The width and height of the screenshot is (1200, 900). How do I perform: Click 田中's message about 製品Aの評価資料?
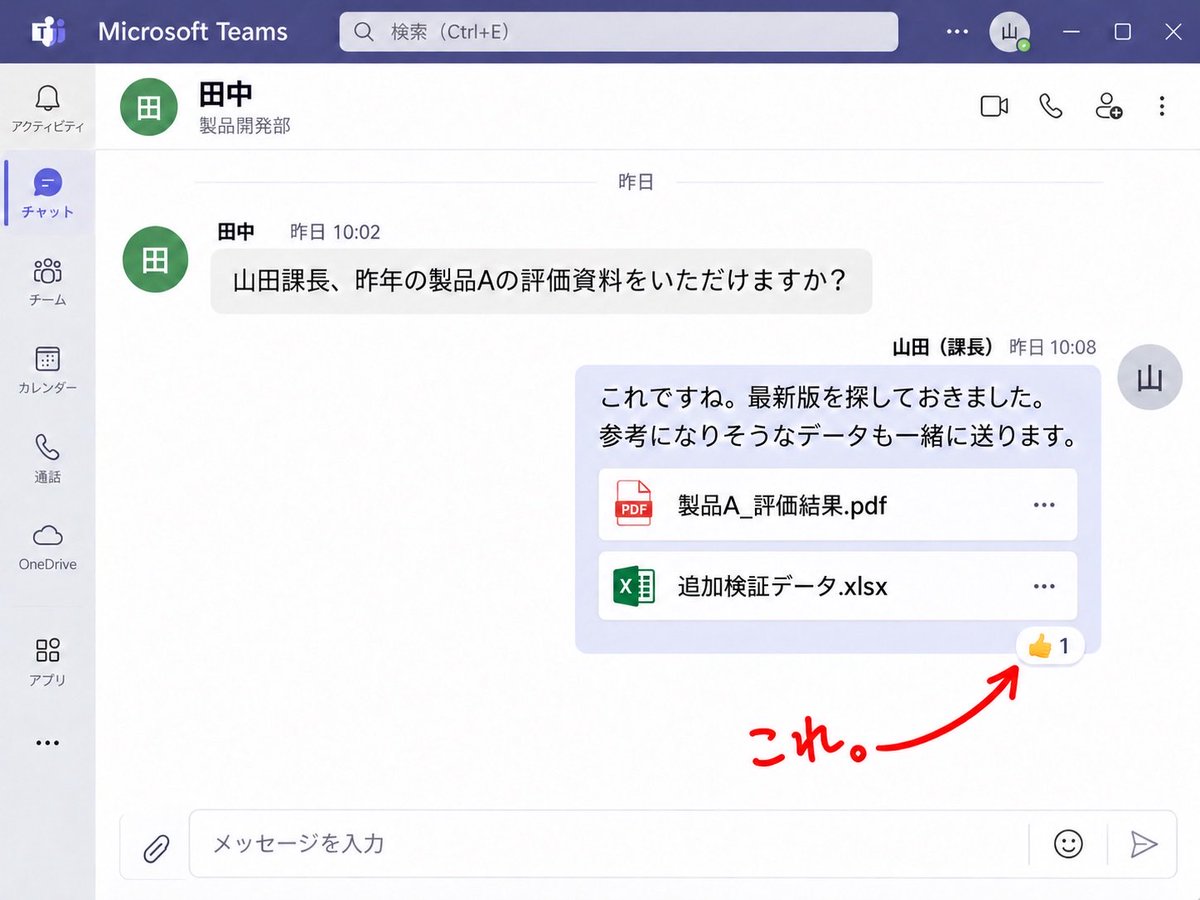541,280
